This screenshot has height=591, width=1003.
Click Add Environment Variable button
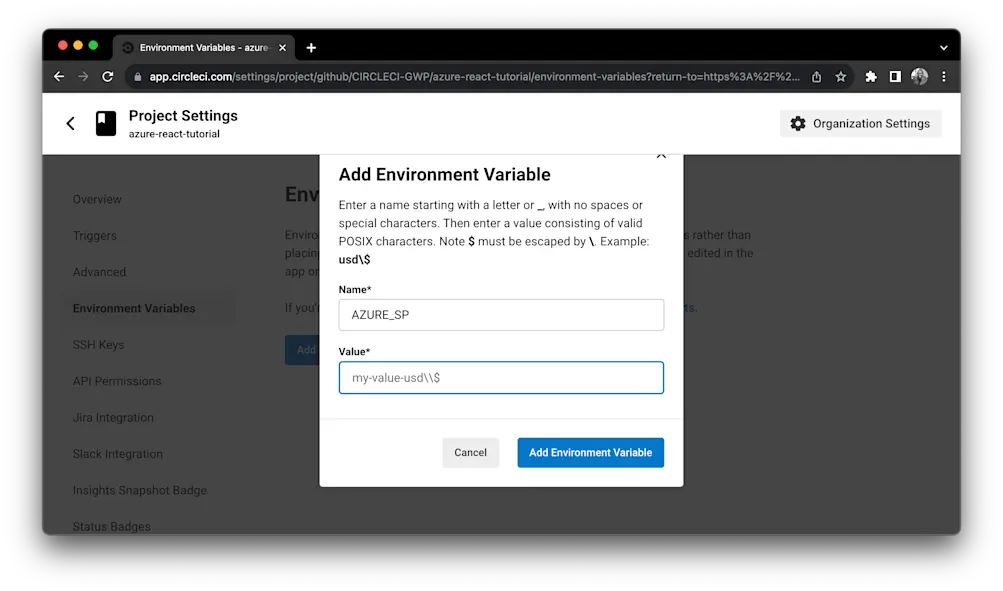click(589, 452)
